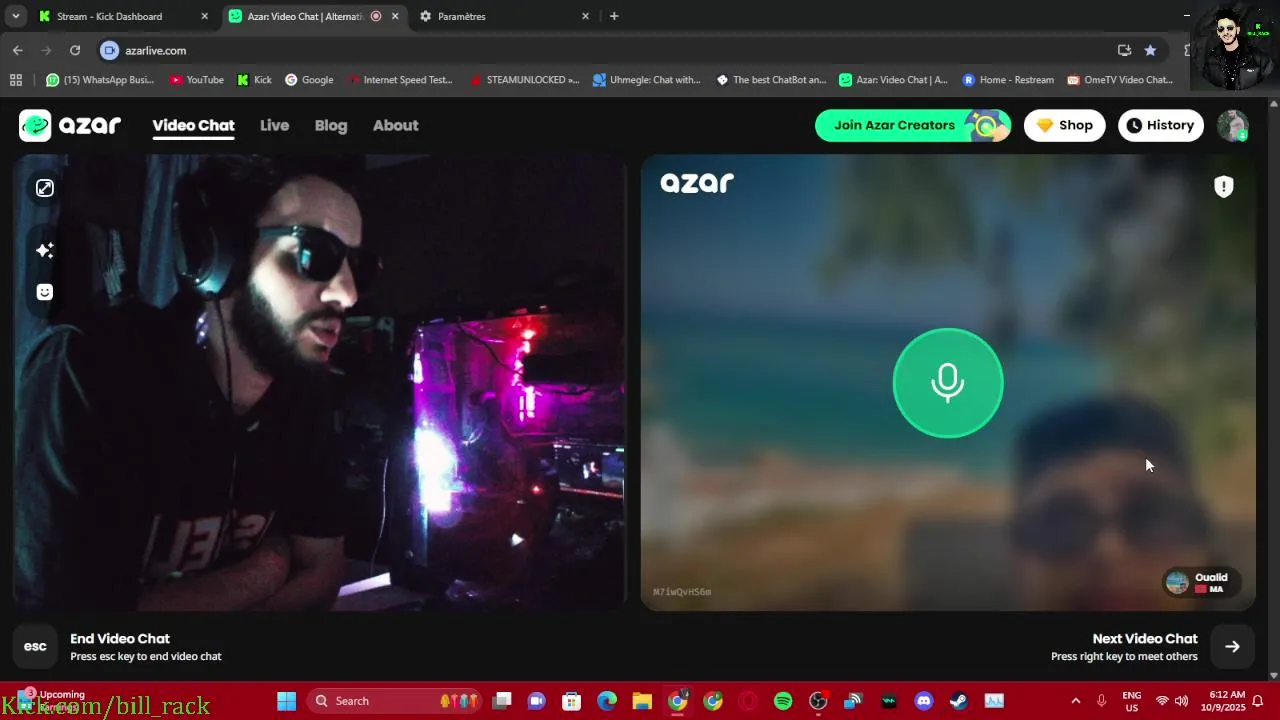1280x720 pixels.
Task: Open the face filter smiley icon
Action: coord(45,292)
